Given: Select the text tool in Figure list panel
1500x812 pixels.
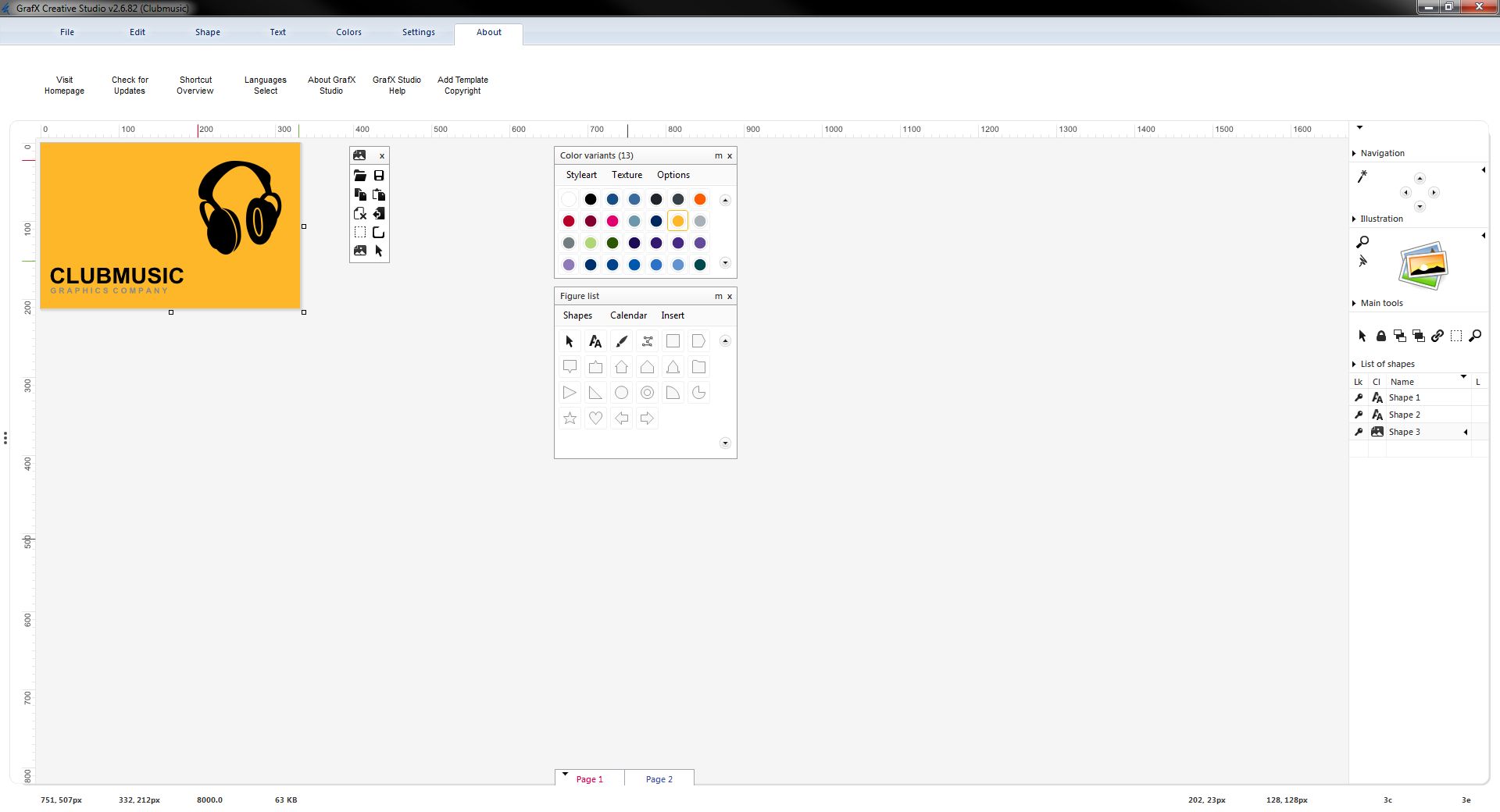Looking at the screenshot, I should tap(595, 341).
